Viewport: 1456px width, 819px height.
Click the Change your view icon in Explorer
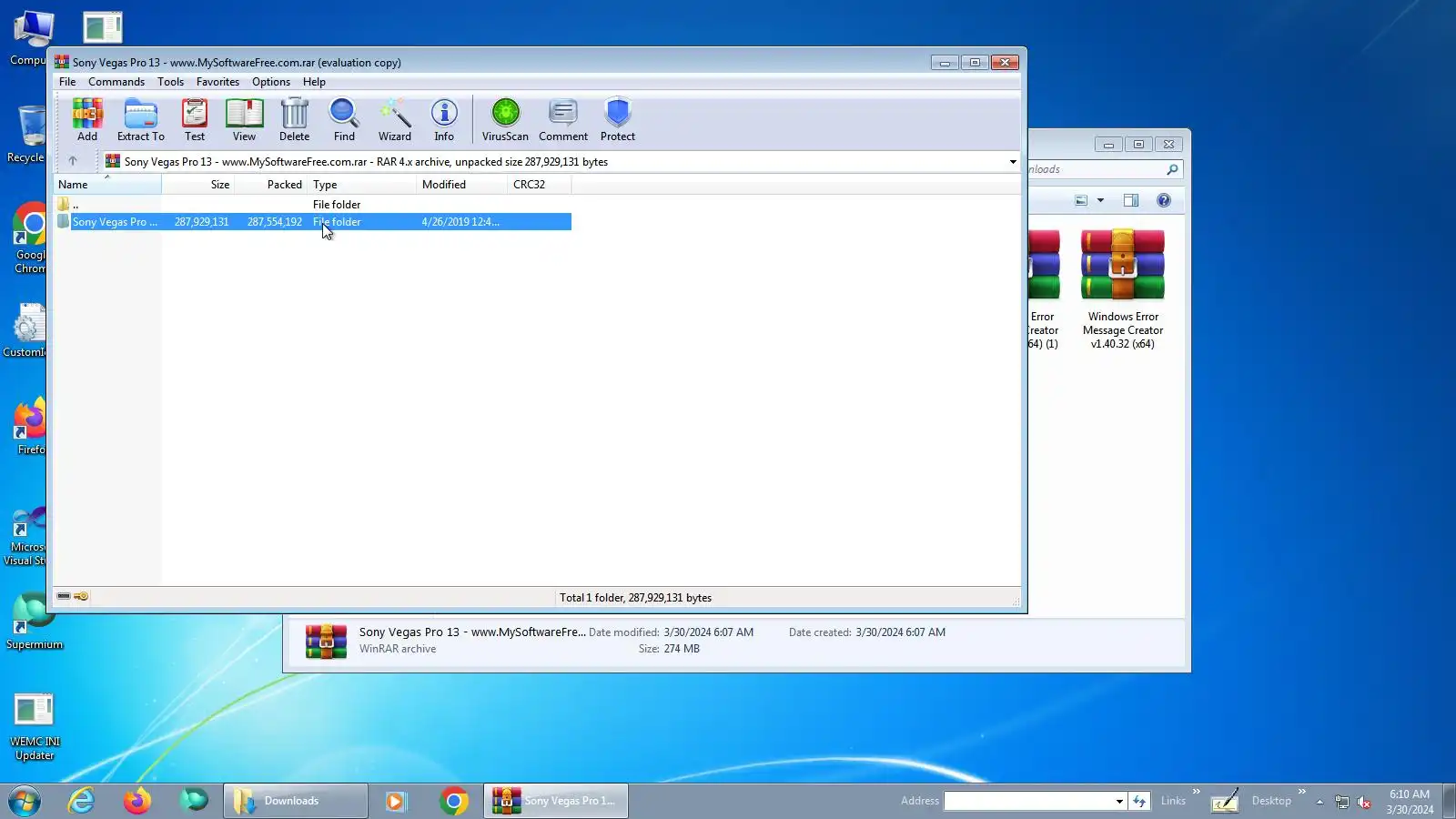[1081, 200]
